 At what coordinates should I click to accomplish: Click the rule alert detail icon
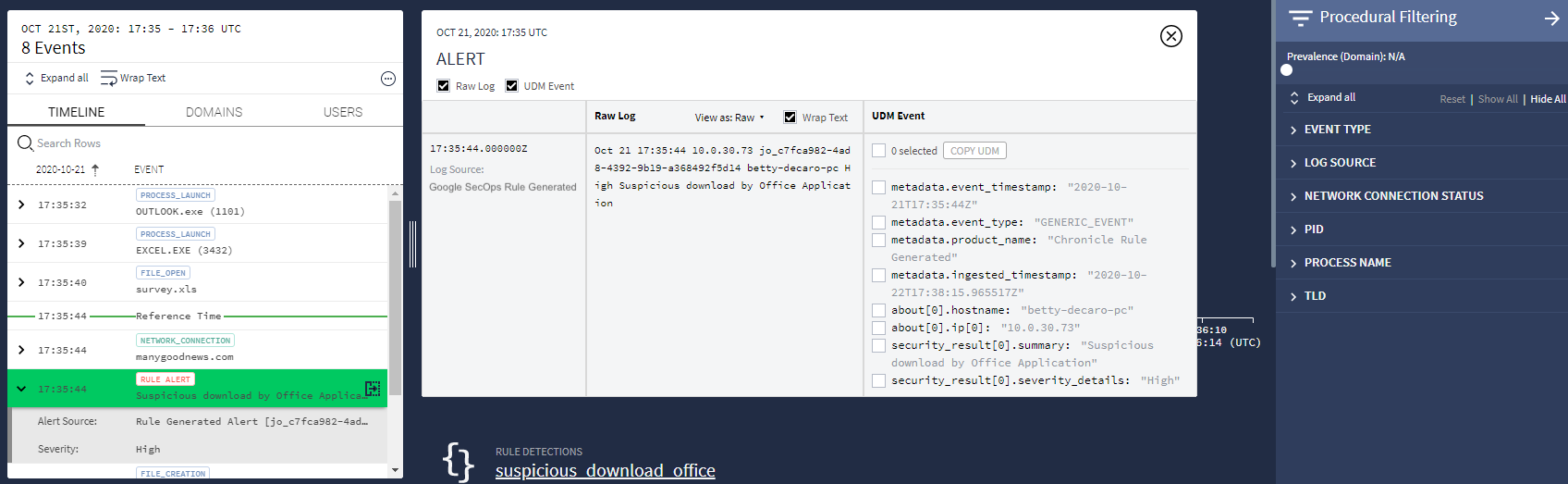[373, 389]
